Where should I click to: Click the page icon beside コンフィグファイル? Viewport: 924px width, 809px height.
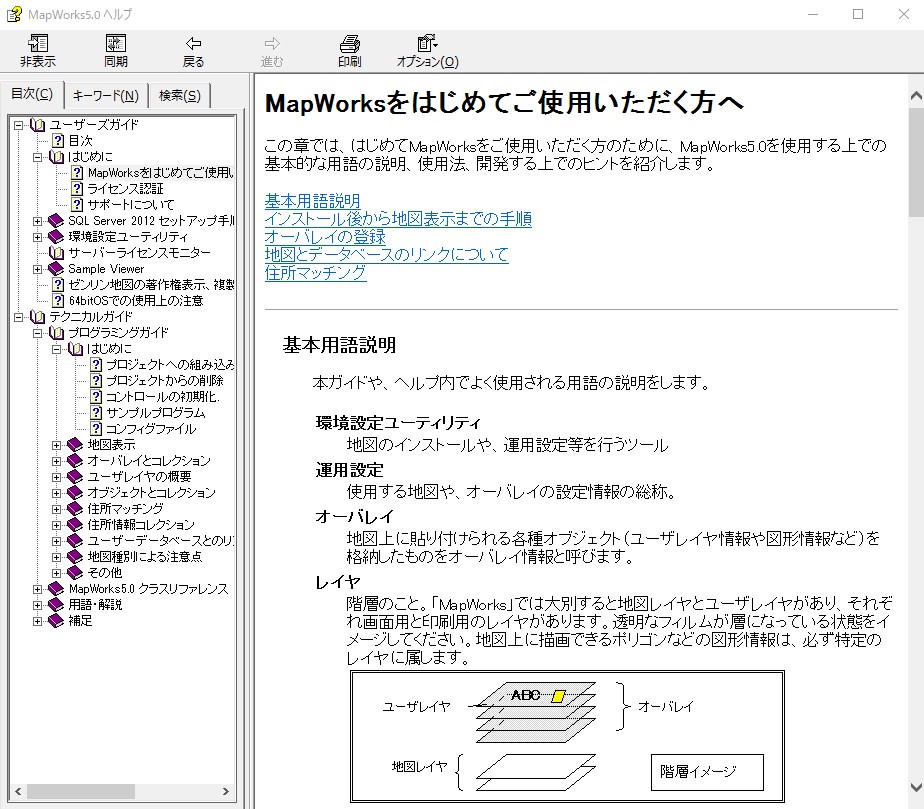(x=96, y=428)
